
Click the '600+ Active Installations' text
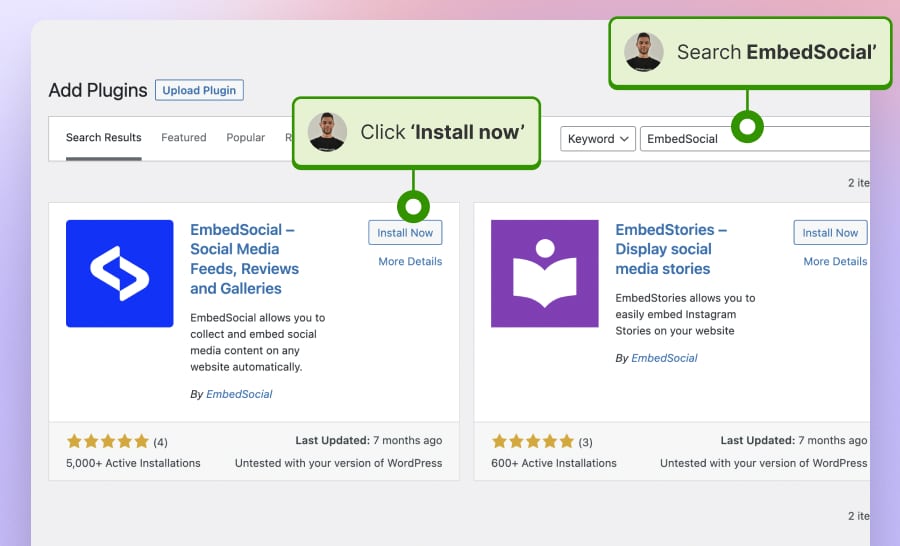tap(554, 463)
